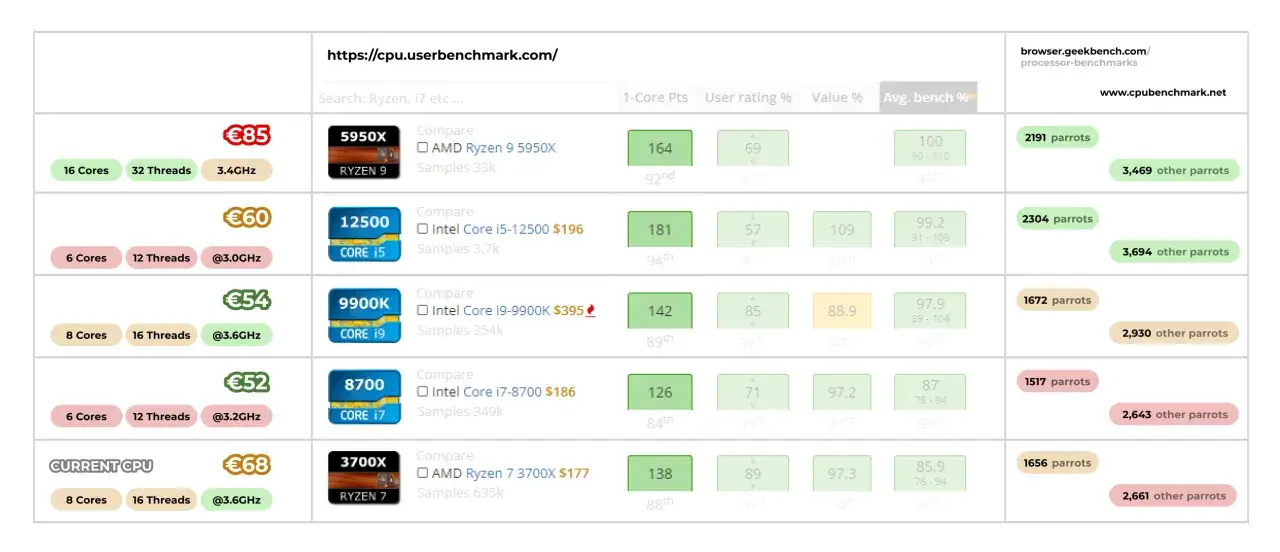Viewport: 1280px width, 552px height.
Task: Click the $395 price of the i9-9900K
Action: (x=568, y=311)
